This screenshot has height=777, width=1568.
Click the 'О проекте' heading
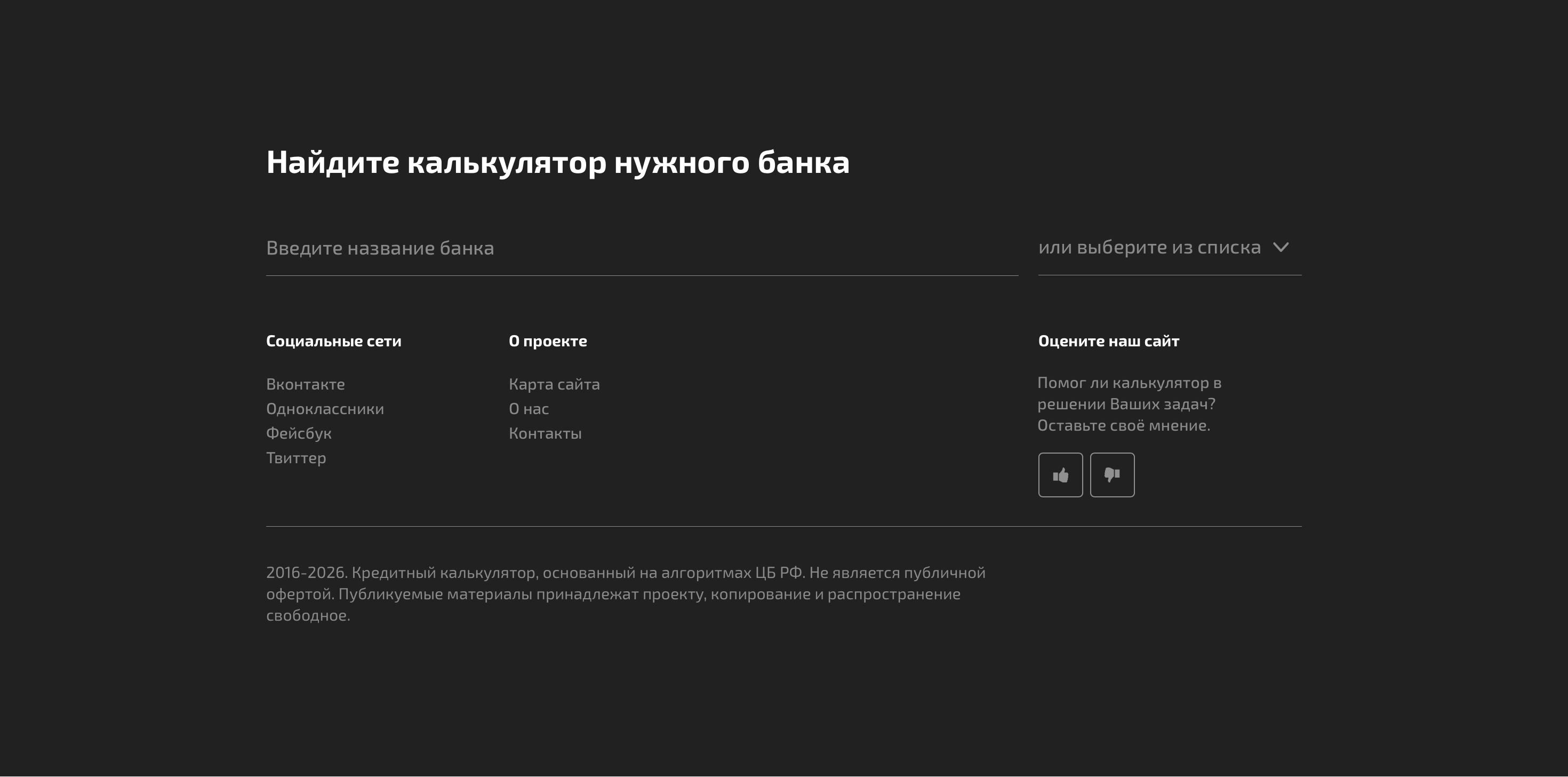click(x=548, y=341)
